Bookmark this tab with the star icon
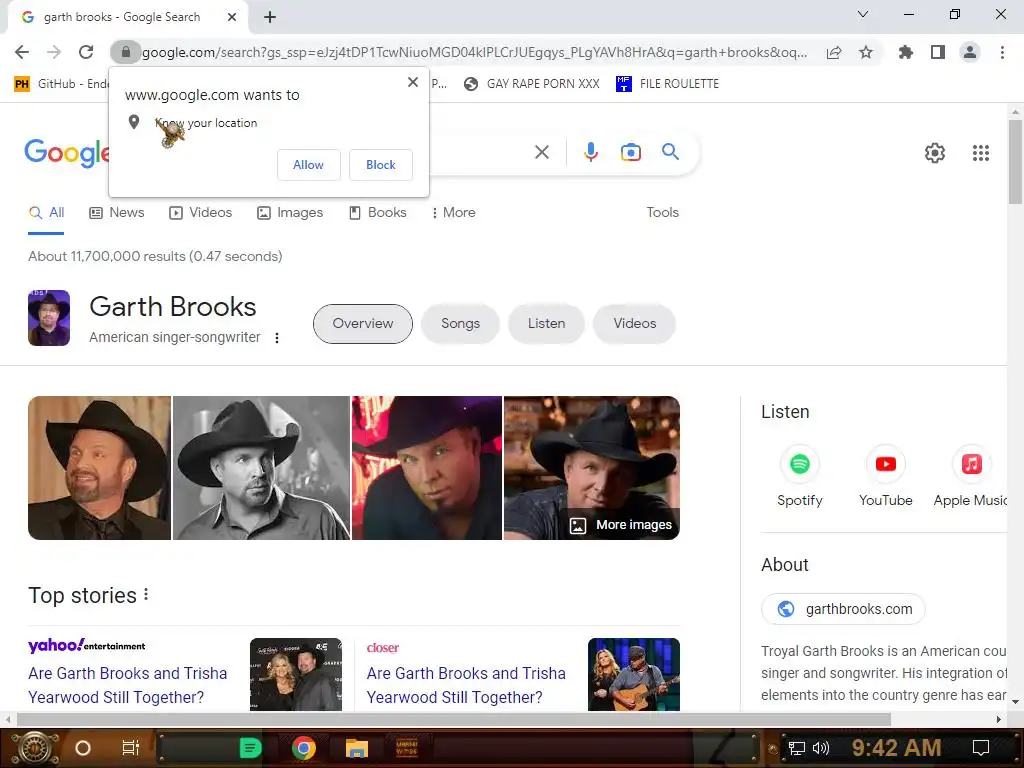The image size is (1024, 768). tap(866, 52)
